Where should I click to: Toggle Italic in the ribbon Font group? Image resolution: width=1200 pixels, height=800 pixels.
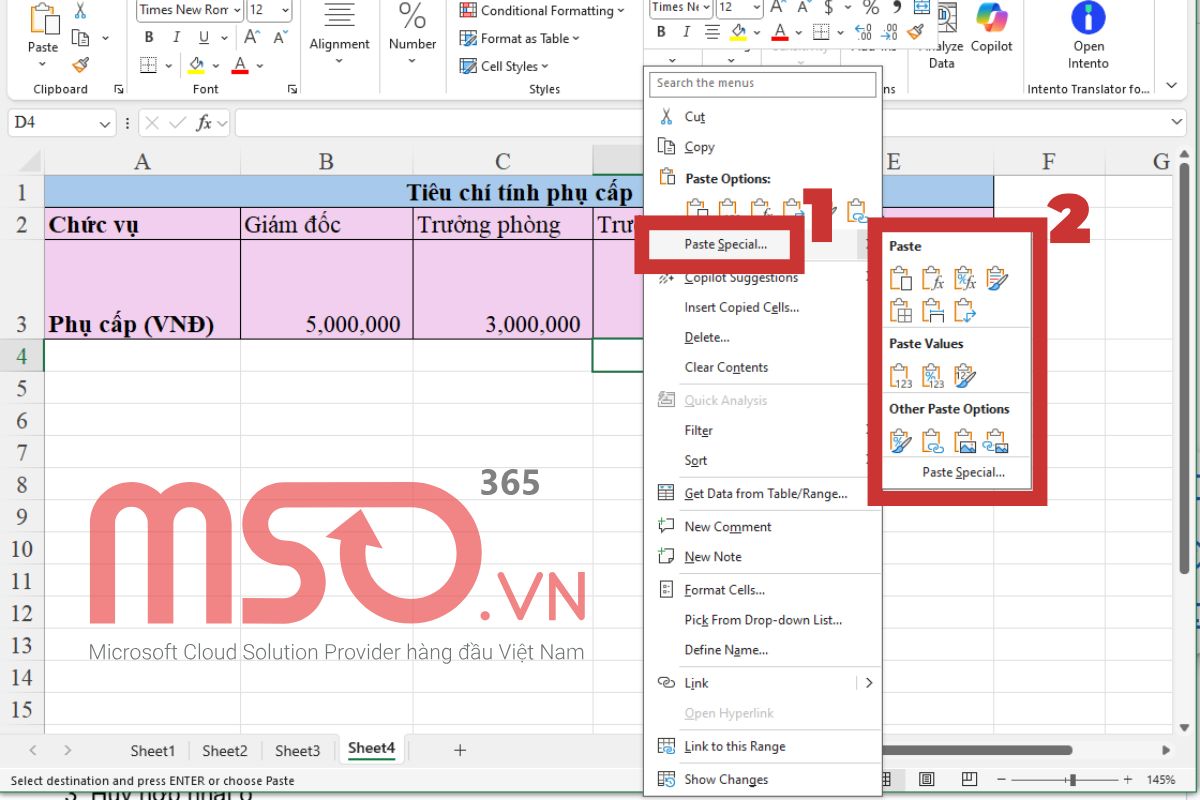177,38
